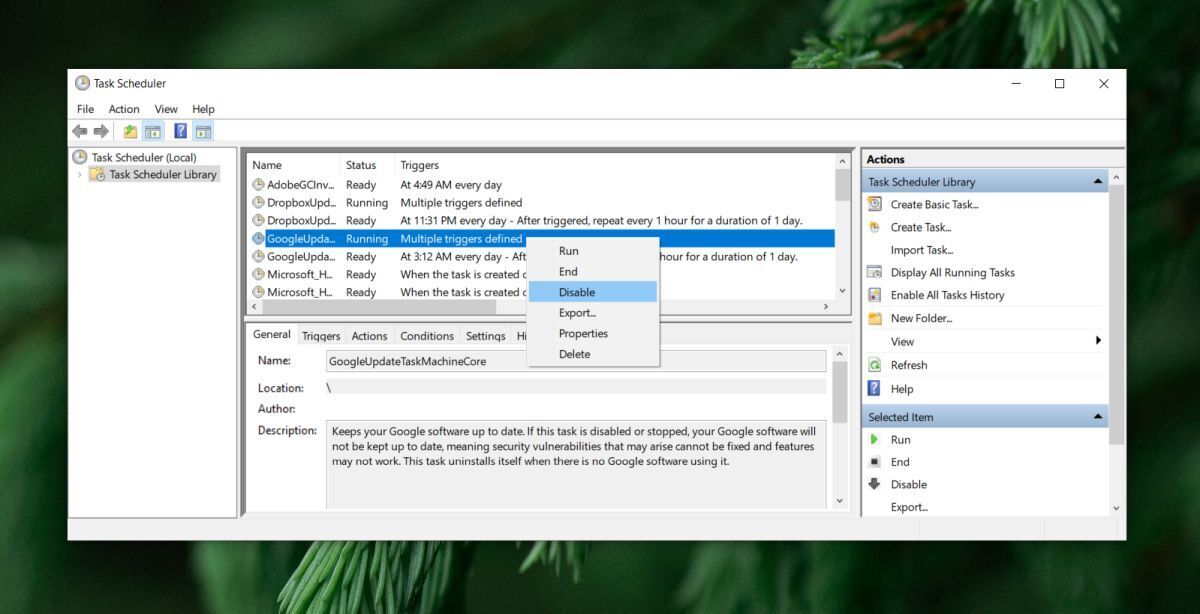Click the green Refresh icon
The height and width of the screenshot is (614, 1200).
pyautogui.click(x=875, y=365)
